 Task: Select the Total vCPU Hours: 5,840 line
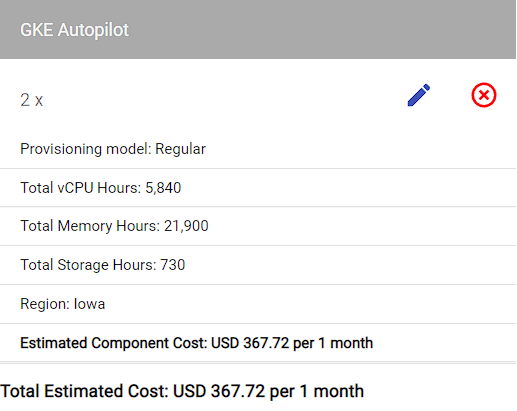click(x=258, y=188)
